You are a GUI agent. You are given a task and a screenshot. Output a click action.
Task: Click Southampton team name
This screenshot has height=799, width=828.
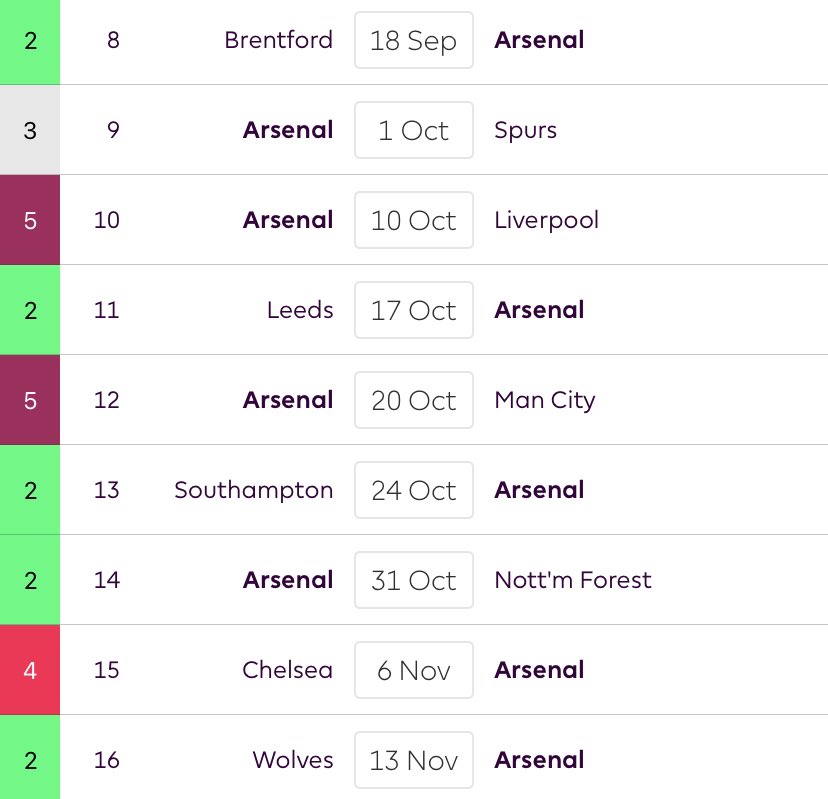click(x=253, y=491)
